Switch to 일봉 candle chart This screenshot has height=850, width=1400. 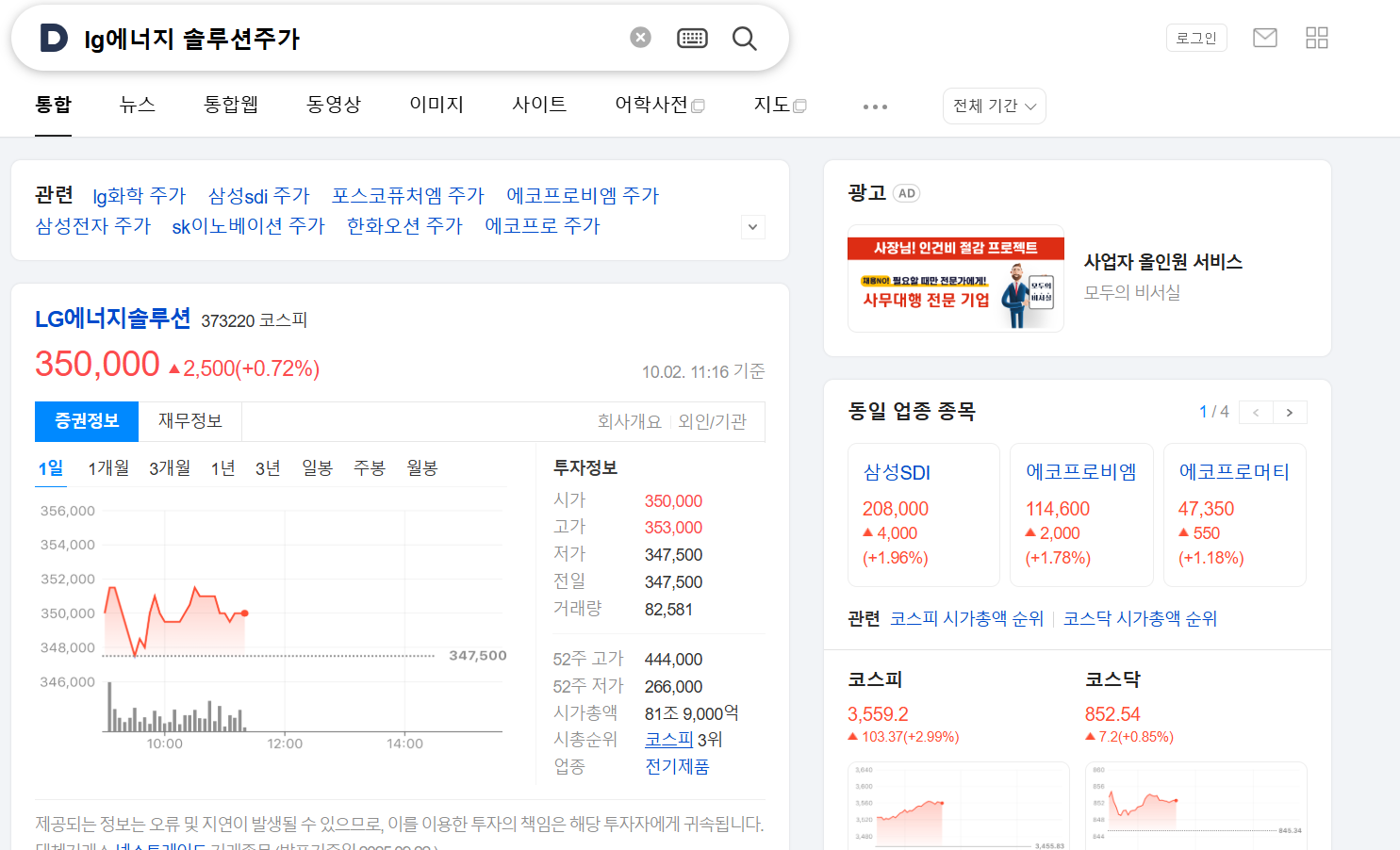pyautogui.click(x=317, y=468)
